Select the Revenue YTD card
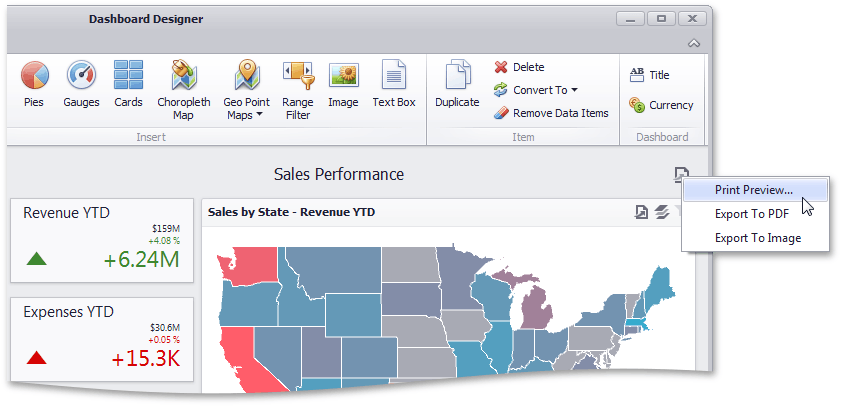The width and height of the screenshot is (843, 409). 102,240
